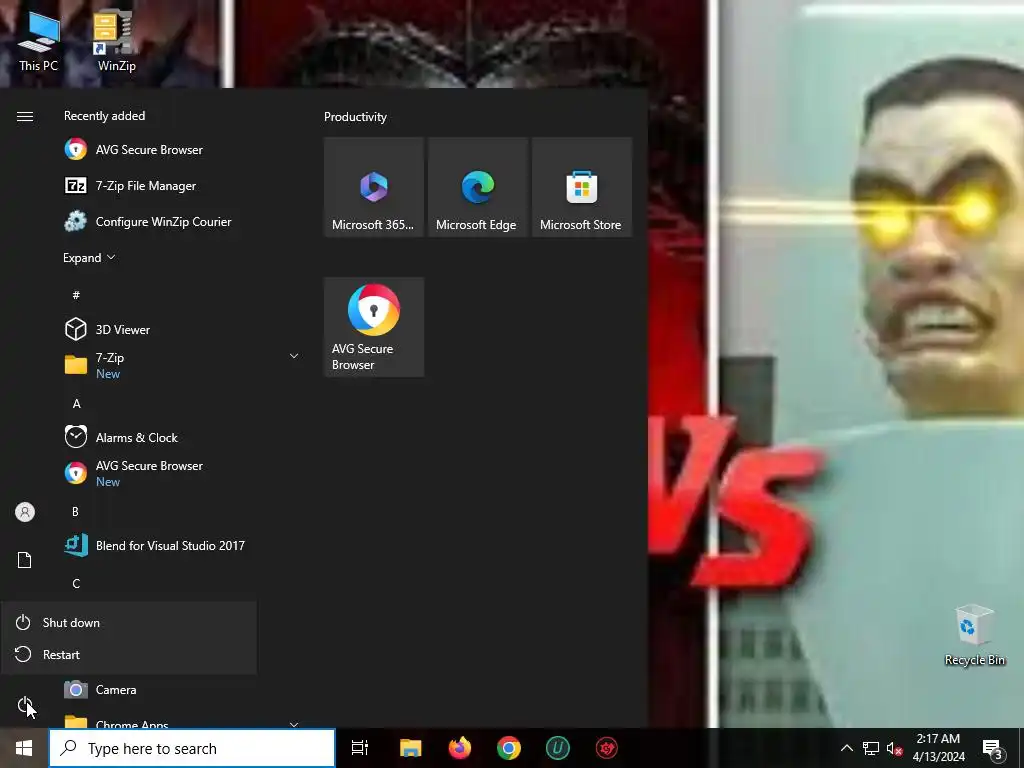Click the Productivity group heading

click(355, 117)
